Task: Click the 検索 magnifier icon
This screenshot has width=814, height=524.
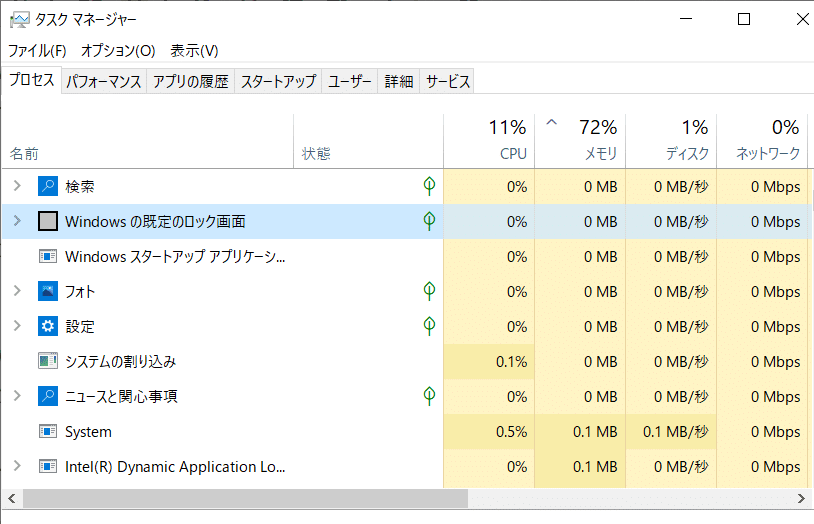Action: point(48,186)
